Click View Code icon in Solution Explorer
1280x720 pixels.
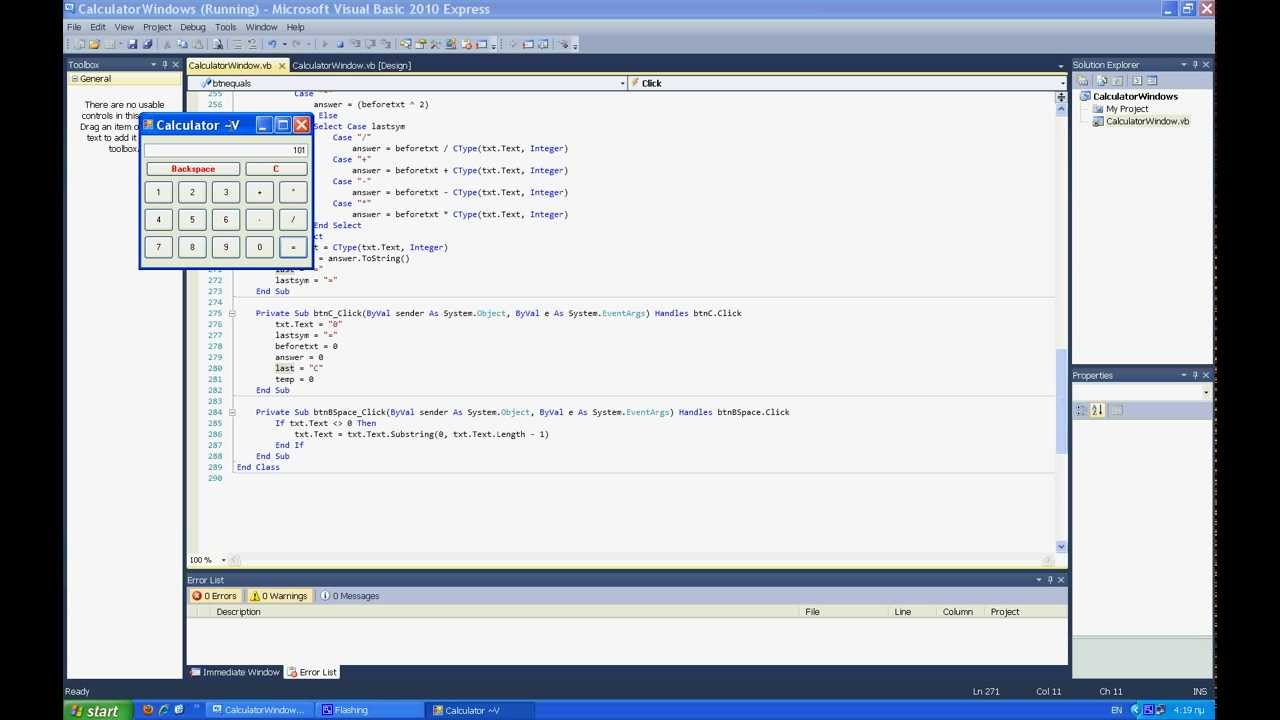coord(1137,80)
